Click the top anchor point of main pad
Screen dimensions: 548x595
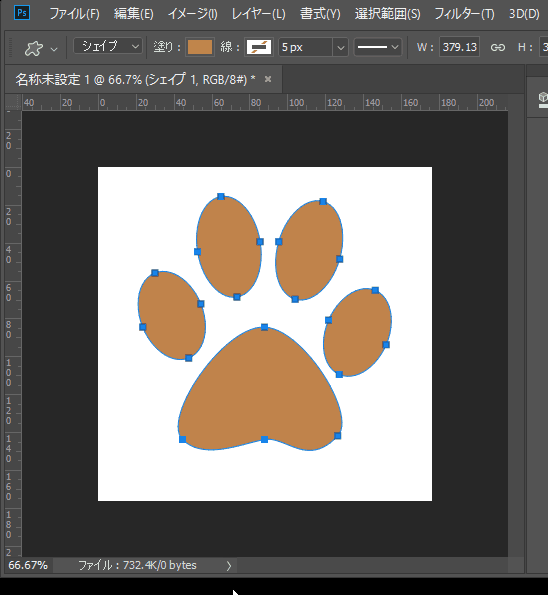(x=265, y=327)
